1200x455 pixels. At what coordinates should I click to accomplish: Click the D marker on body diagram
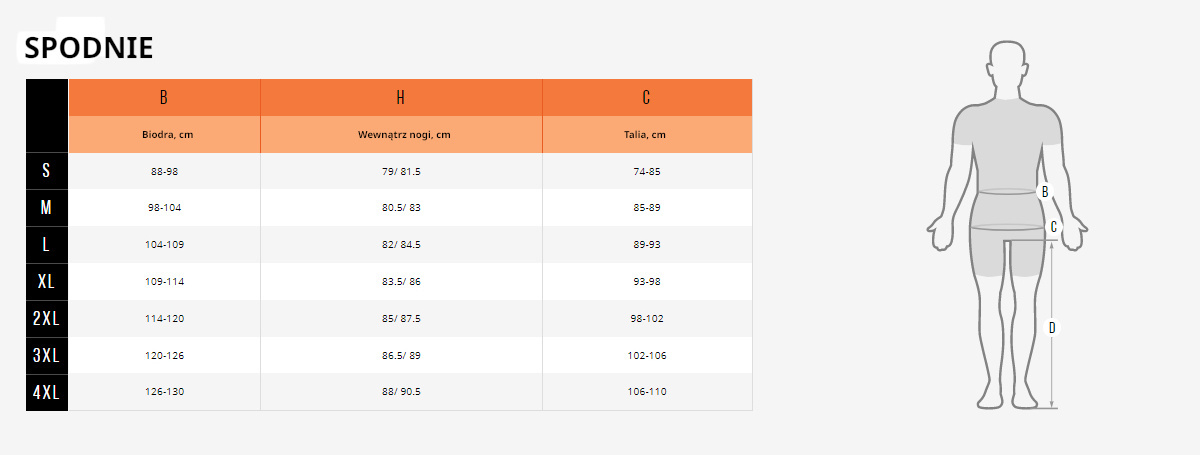click(x=1052, y=327)
